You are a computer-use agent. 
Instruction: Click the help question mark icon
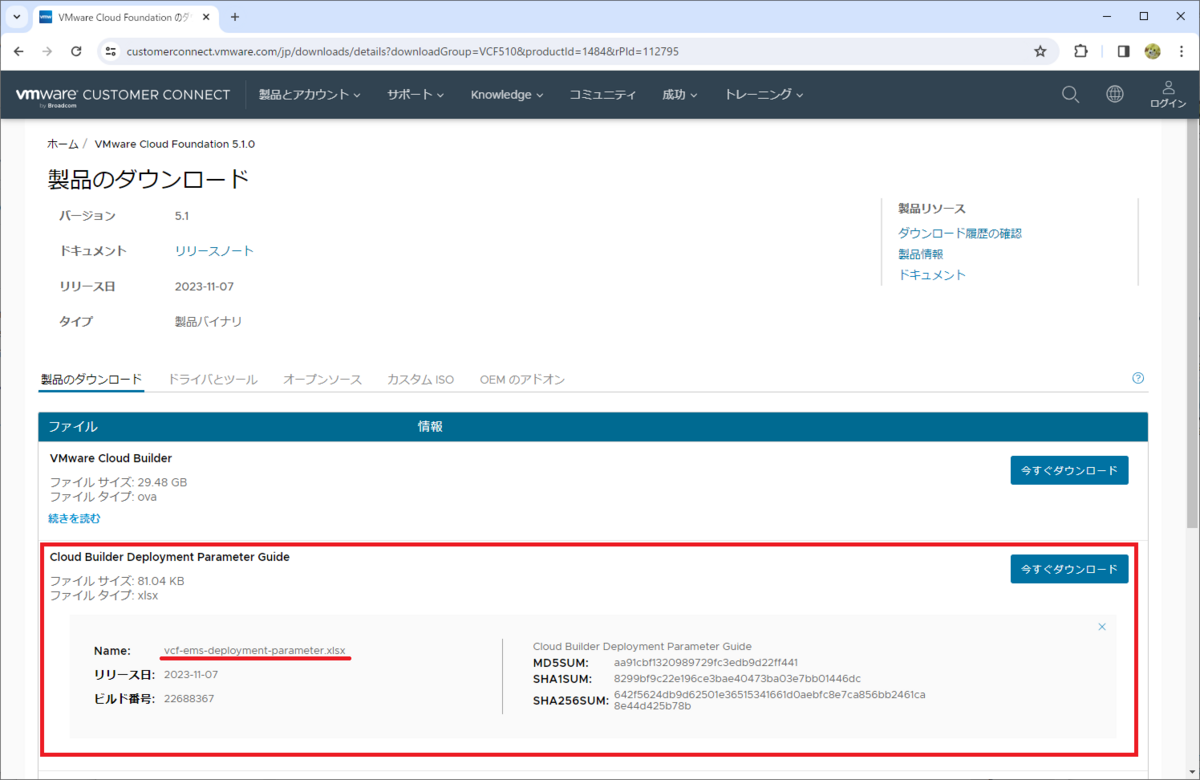(x=1138, y=378)
